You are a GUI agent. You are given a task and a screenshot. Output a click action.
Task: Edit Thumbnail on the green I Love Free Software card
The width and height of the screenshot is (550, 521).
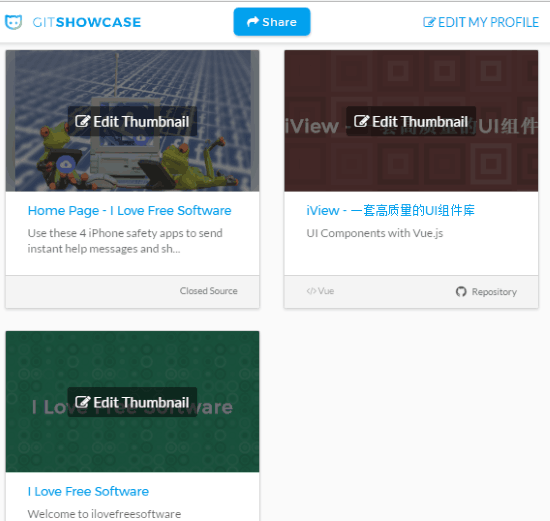132,402
